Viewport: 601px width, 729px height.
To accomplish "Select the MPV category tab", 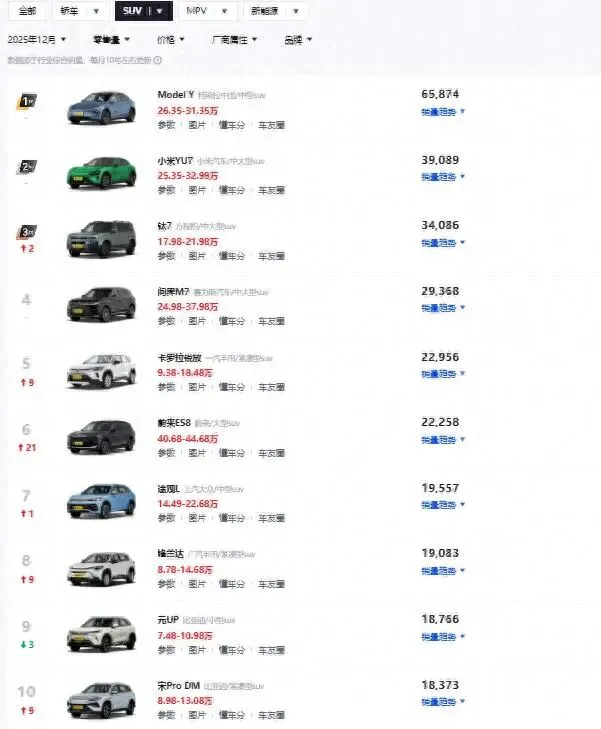I will click(x=206, y=11).
